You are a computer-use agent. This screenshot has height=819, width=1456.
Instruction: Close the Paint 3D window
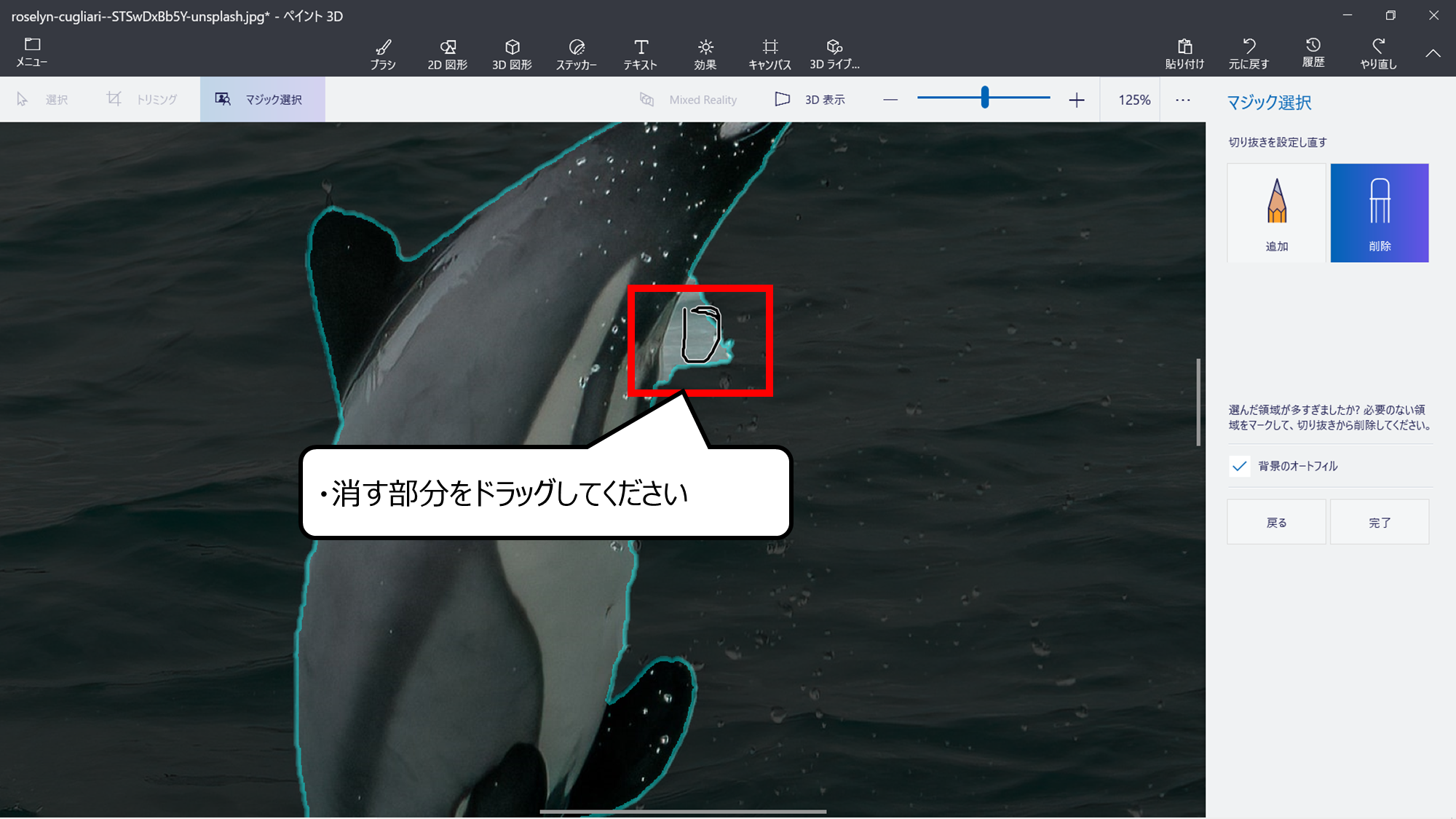(x=1433, y=15)
